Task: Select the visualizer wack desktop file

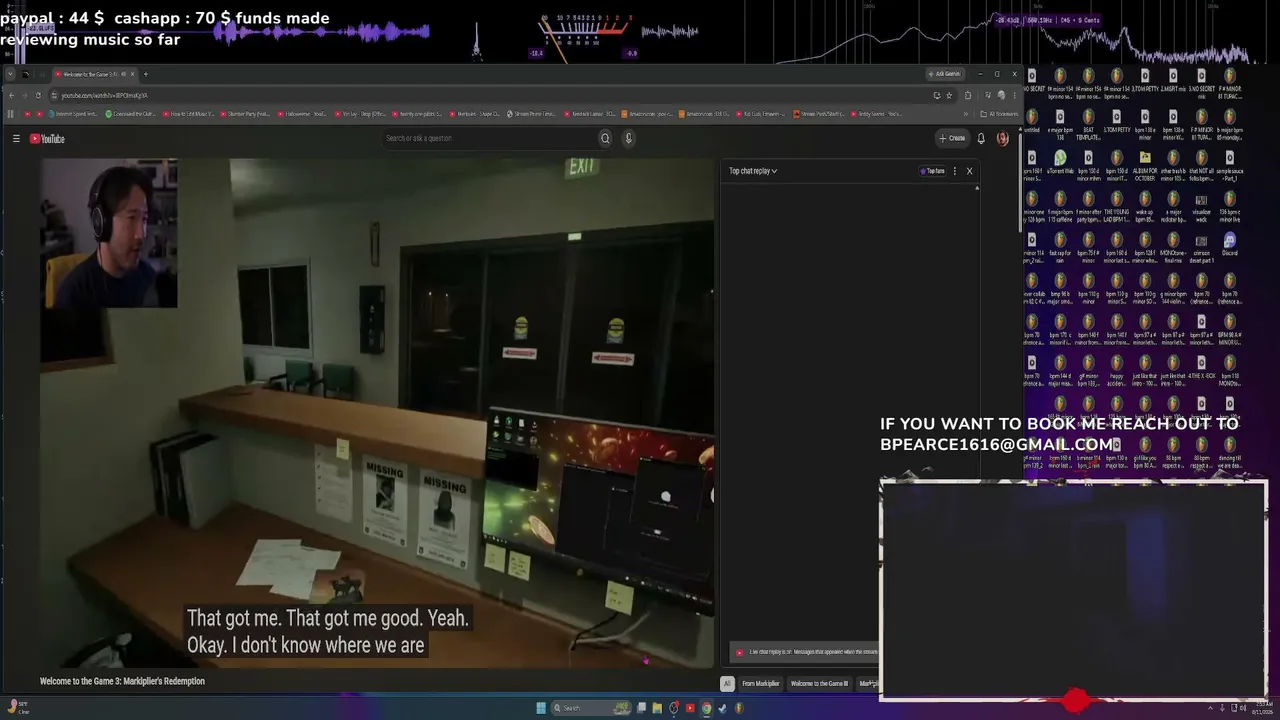Action: [1201, 205]
